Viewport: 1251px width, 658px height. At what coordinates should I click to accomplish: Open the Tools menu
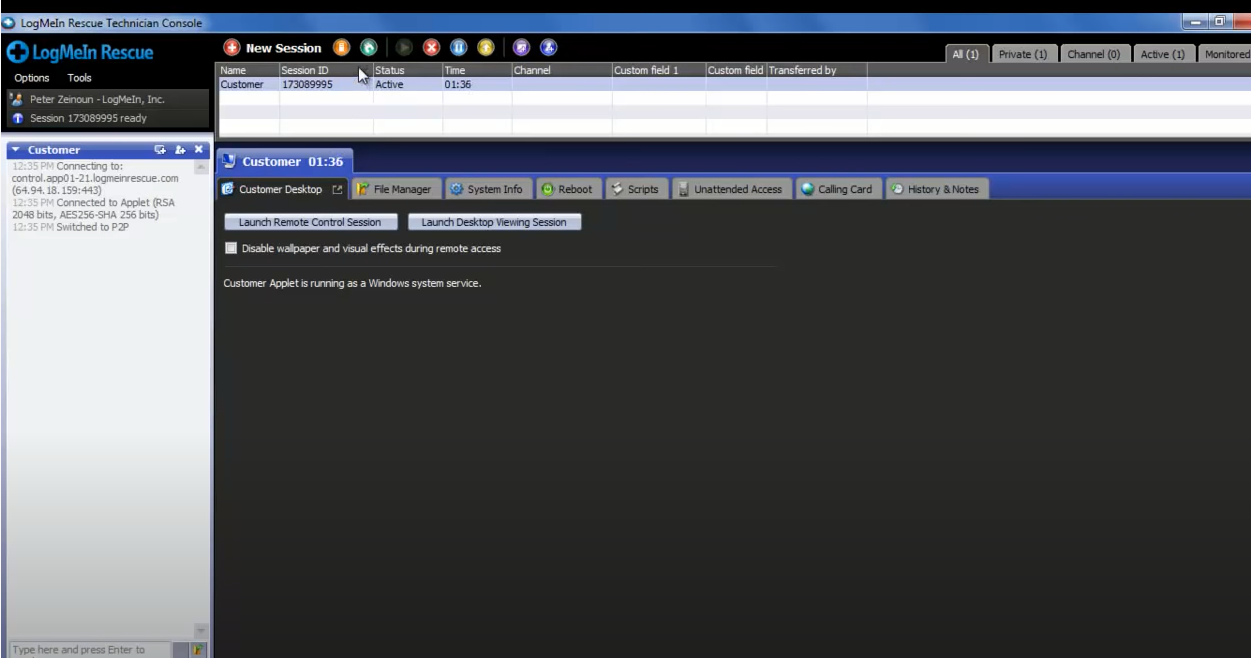(79, 78)
